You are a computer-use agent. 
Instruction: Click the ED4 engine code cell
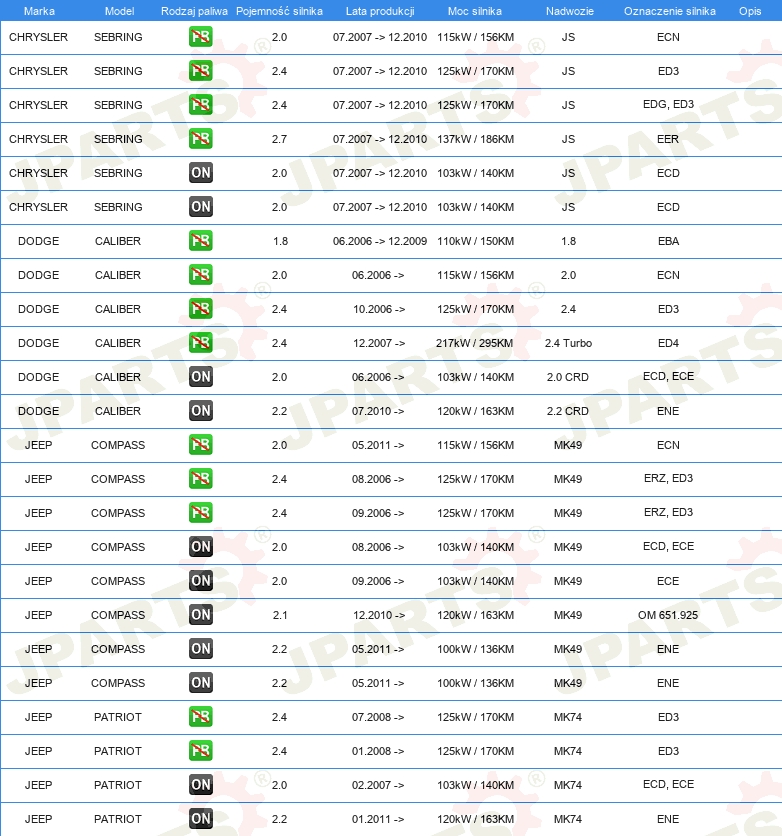pos(668,343)
